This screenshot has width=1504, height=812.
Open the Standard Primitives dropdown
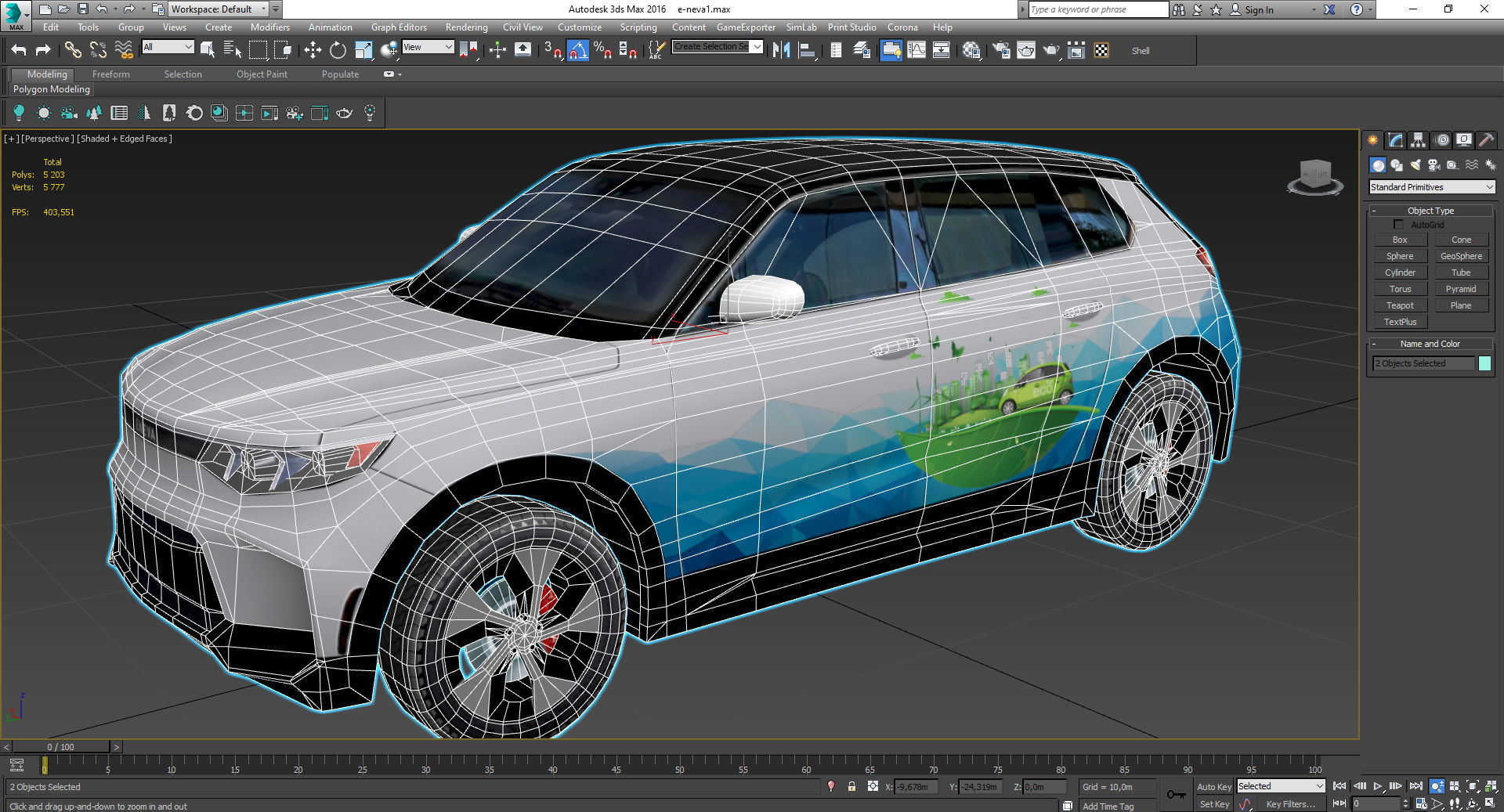click(1432, 187)
